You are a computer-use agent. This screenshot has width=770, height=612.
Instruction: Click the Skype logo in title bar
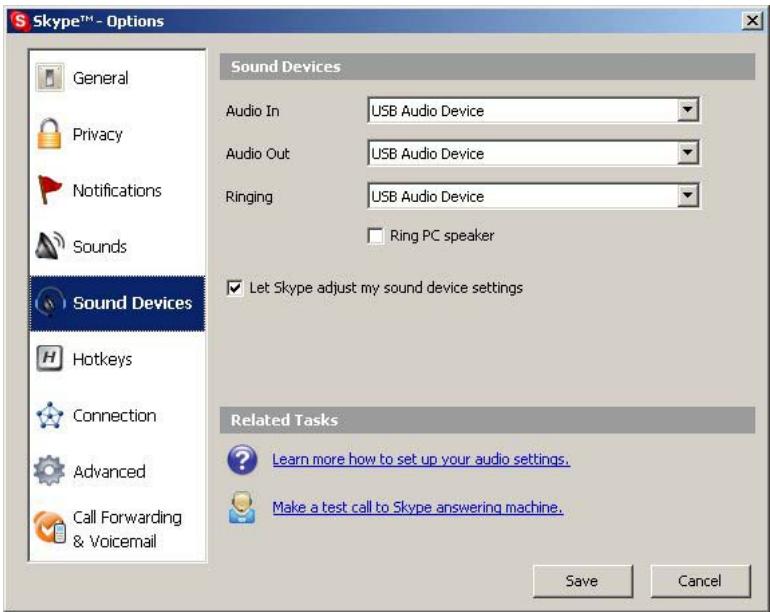click(19, 21)
